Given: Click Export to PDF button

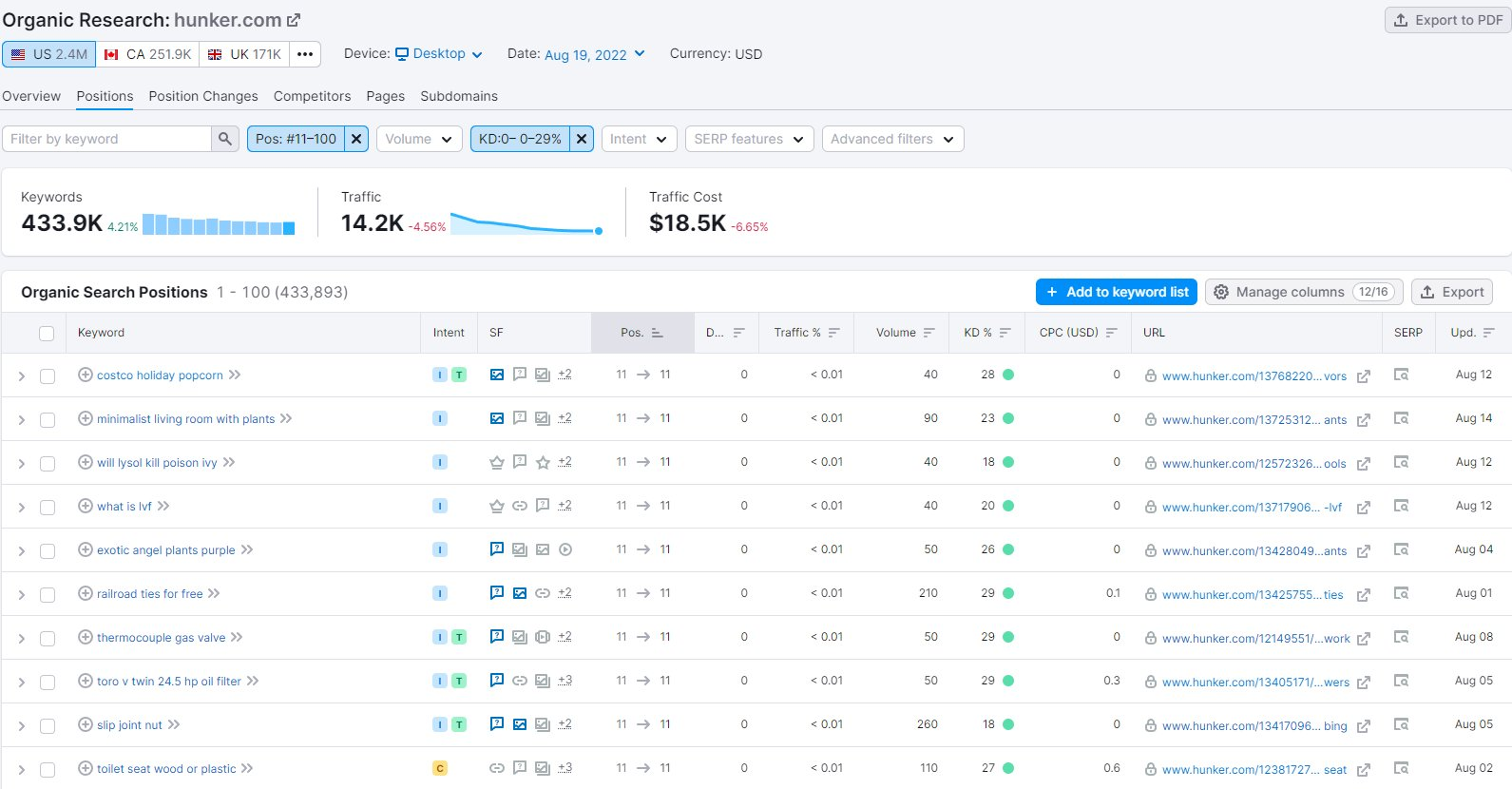Looking at the screenshot, I should (x=1447, y=20).
